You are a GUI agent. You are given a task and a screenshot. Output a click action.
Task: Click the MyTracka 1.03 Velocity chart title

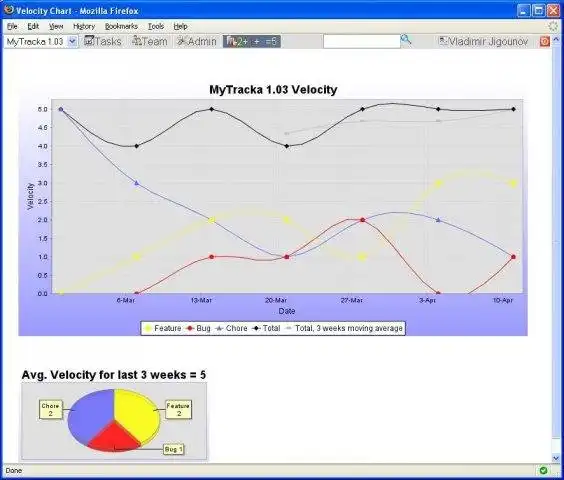click(273, 90)
